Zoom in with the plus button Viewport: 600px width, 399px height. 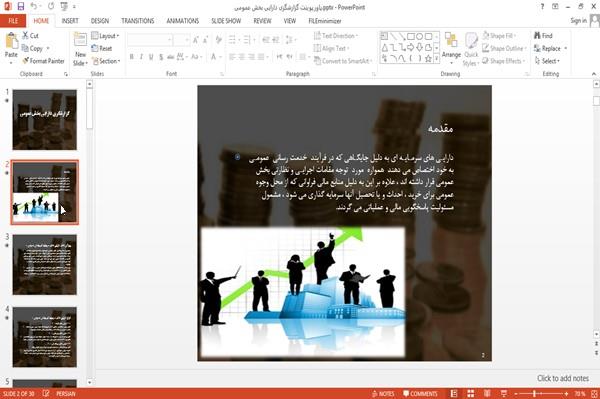click(566, 394)
